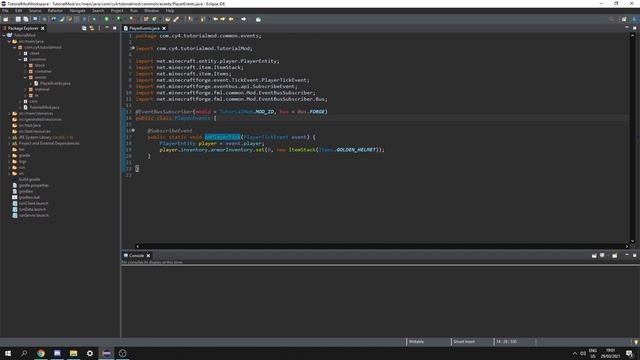Image resolution: width=640 pixels, height=360 pixels.
Task: Expand the block package
Action: point(25,65)
